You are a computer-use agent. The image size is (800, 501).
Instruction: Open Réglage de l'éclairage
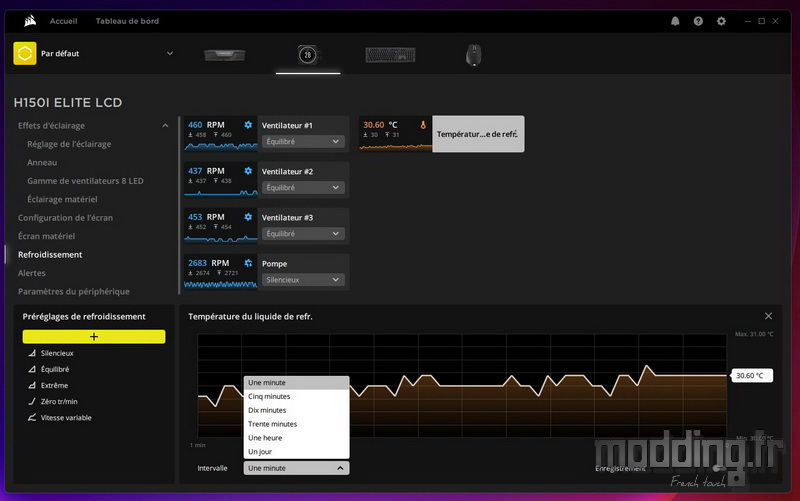click(69, 144)
